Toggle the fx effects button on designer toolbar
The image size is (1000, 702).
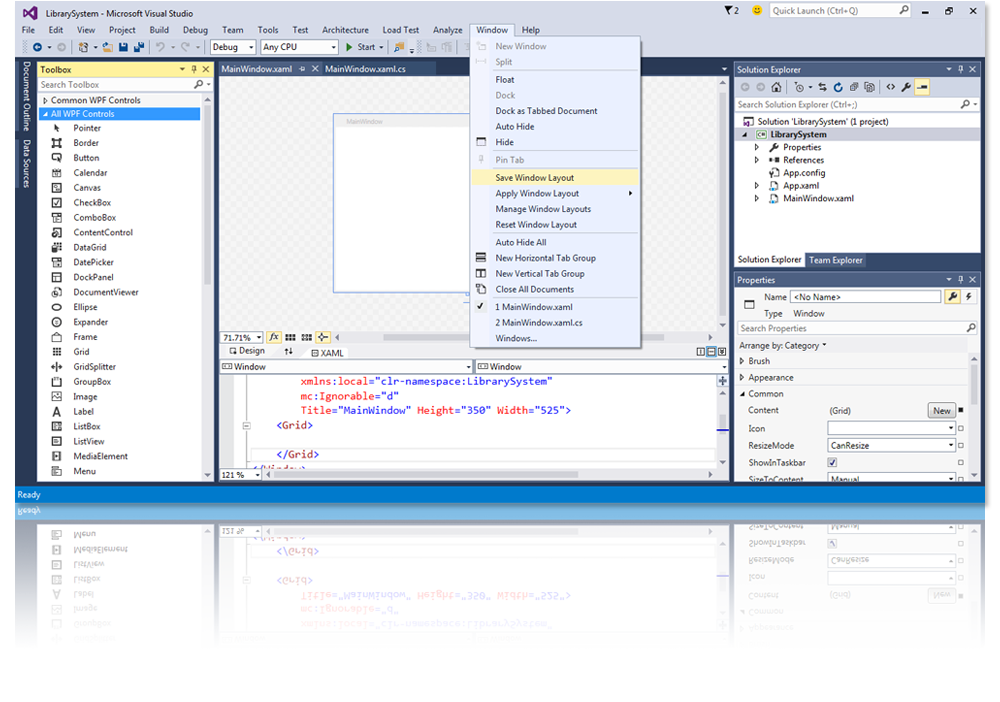(274, 337)
